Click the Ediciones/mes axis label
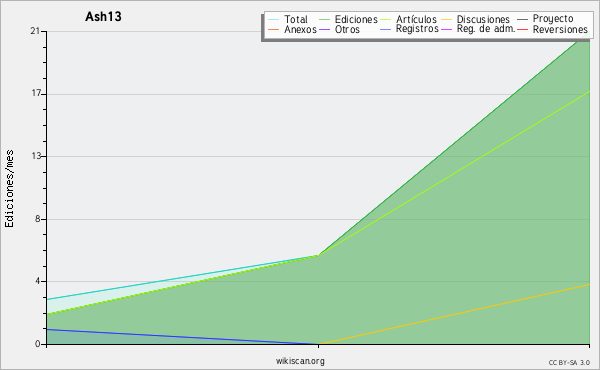 (x=9, y=189)
